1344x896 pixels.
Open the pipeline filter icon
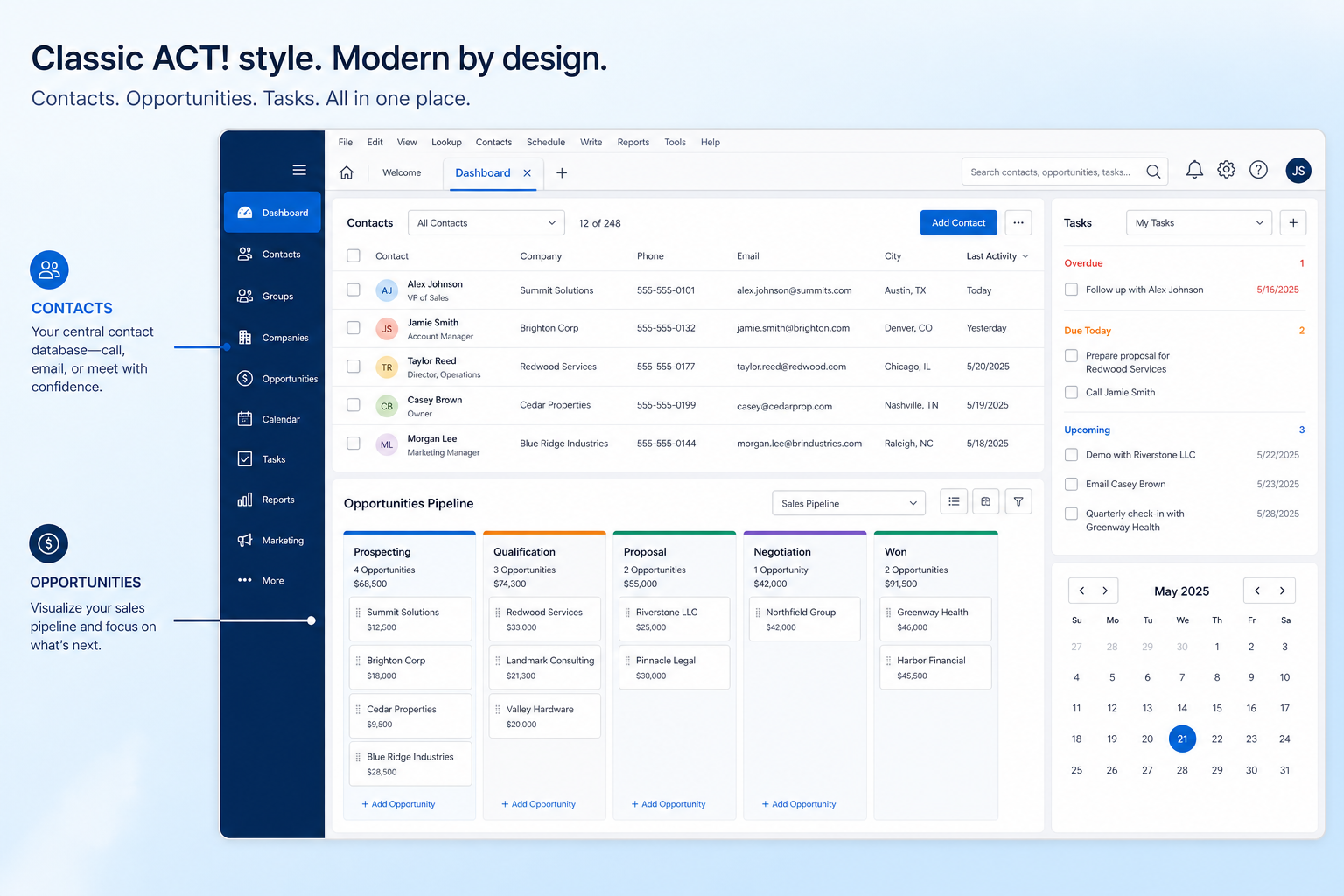click(x=1018, y=501)
